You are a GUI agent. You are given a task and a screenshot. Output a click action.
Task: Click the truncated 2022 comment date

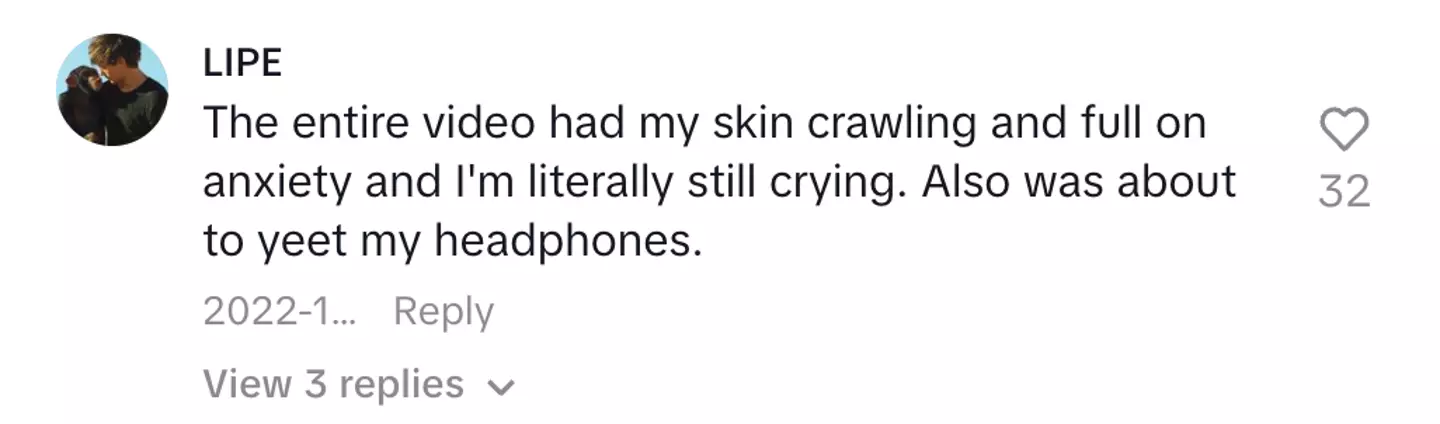(278, 312)
